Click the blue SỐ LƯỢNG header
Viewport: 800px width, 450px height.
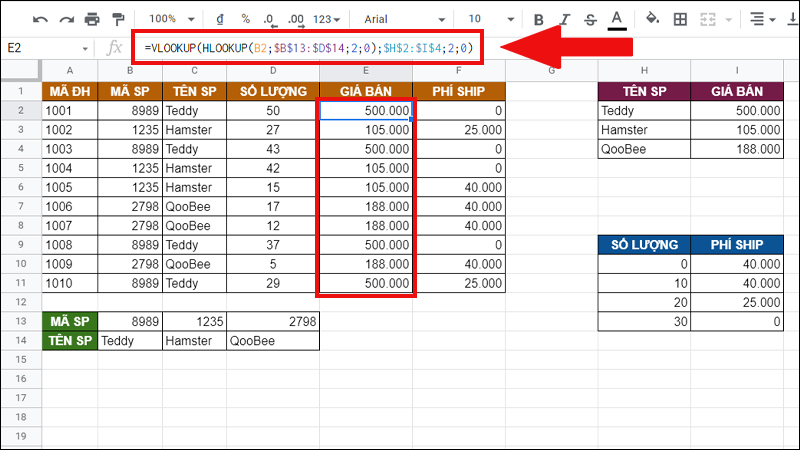(644, 245)
